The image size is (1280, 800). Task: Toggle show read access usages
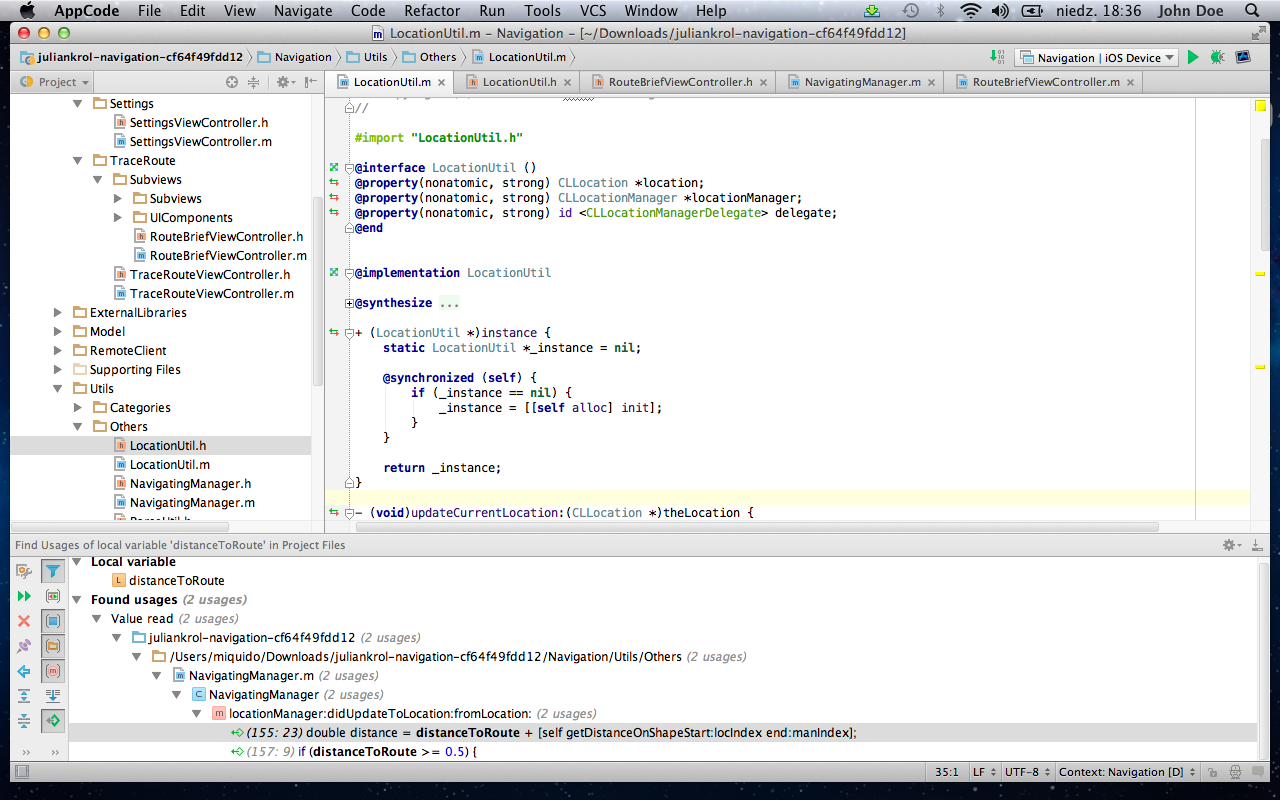coord(53,720)
